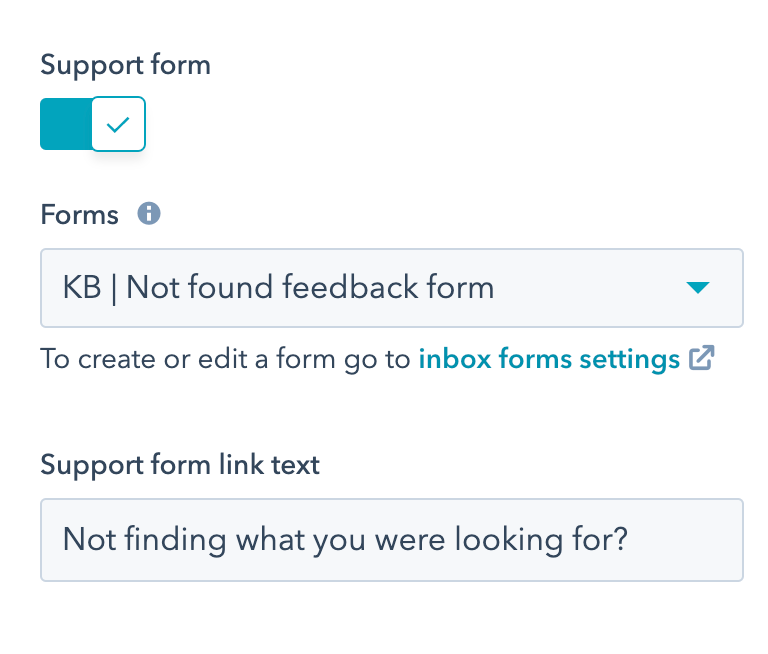Click the 'Support form link text' input field
The height and width of the screenshot is (654, 768).
coord(391,540)
